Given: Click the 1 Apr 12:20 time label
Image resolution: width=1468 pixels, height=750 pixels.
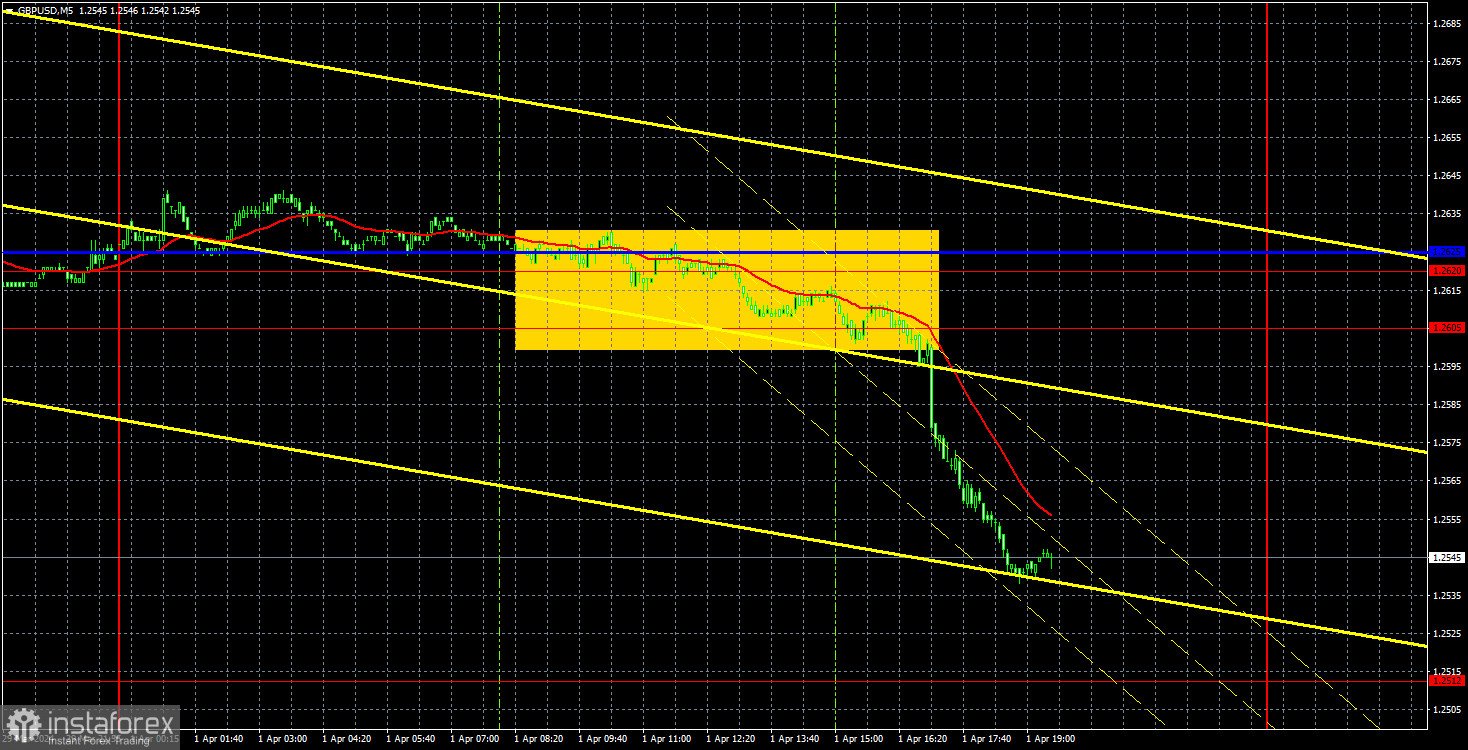Looking at the screenshot, I should point(731,739).
